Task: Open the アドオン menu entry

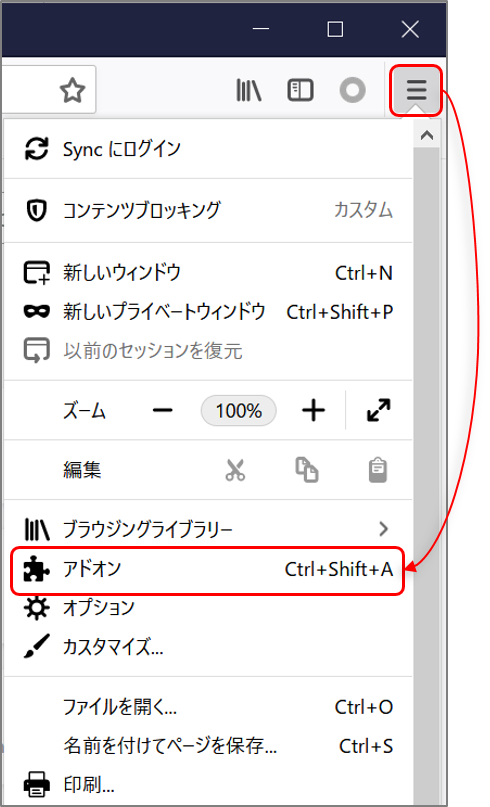Action: coord(208,569)
